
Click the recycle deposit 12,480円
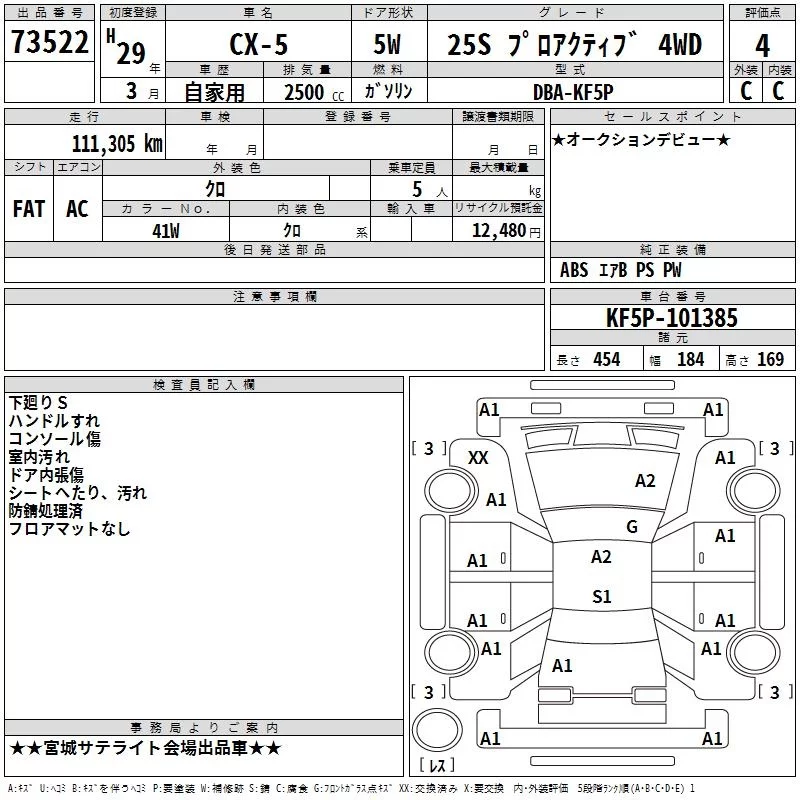pos(506,231)
